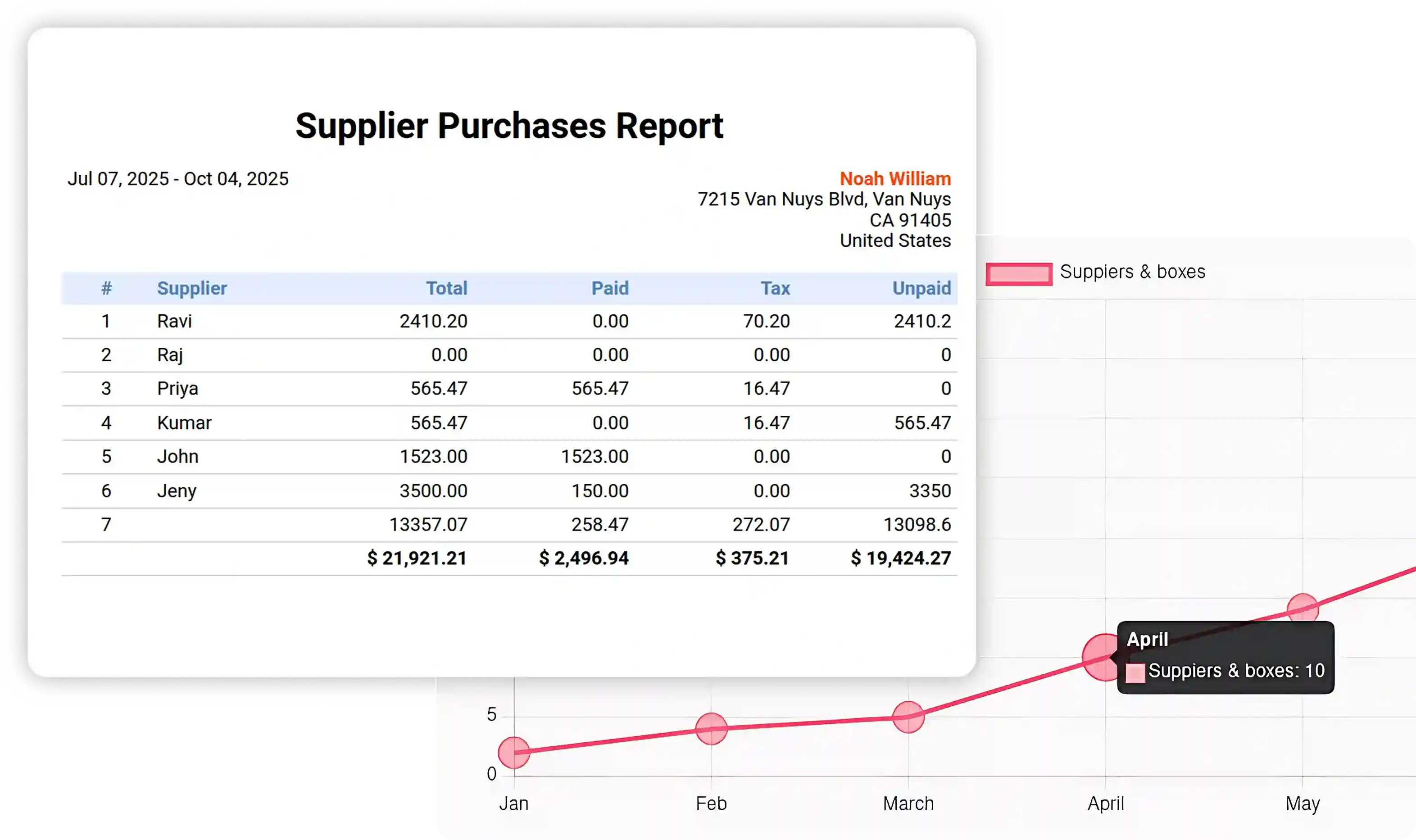Click the Supplier Purchases Report title
1416x840 pixels.
pos(509,124)
